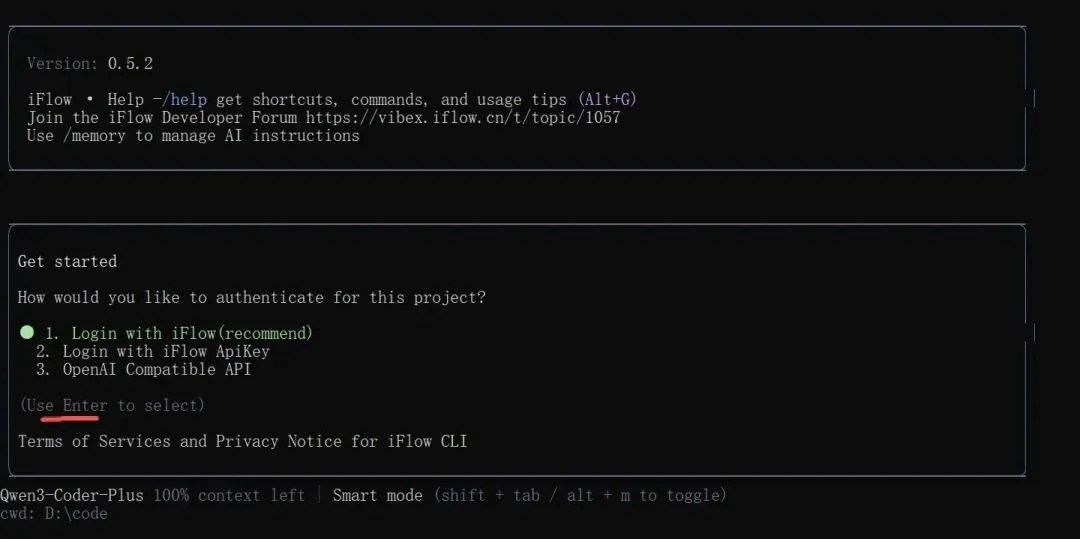Click the "100% context left" indicator

coord(229,495)
